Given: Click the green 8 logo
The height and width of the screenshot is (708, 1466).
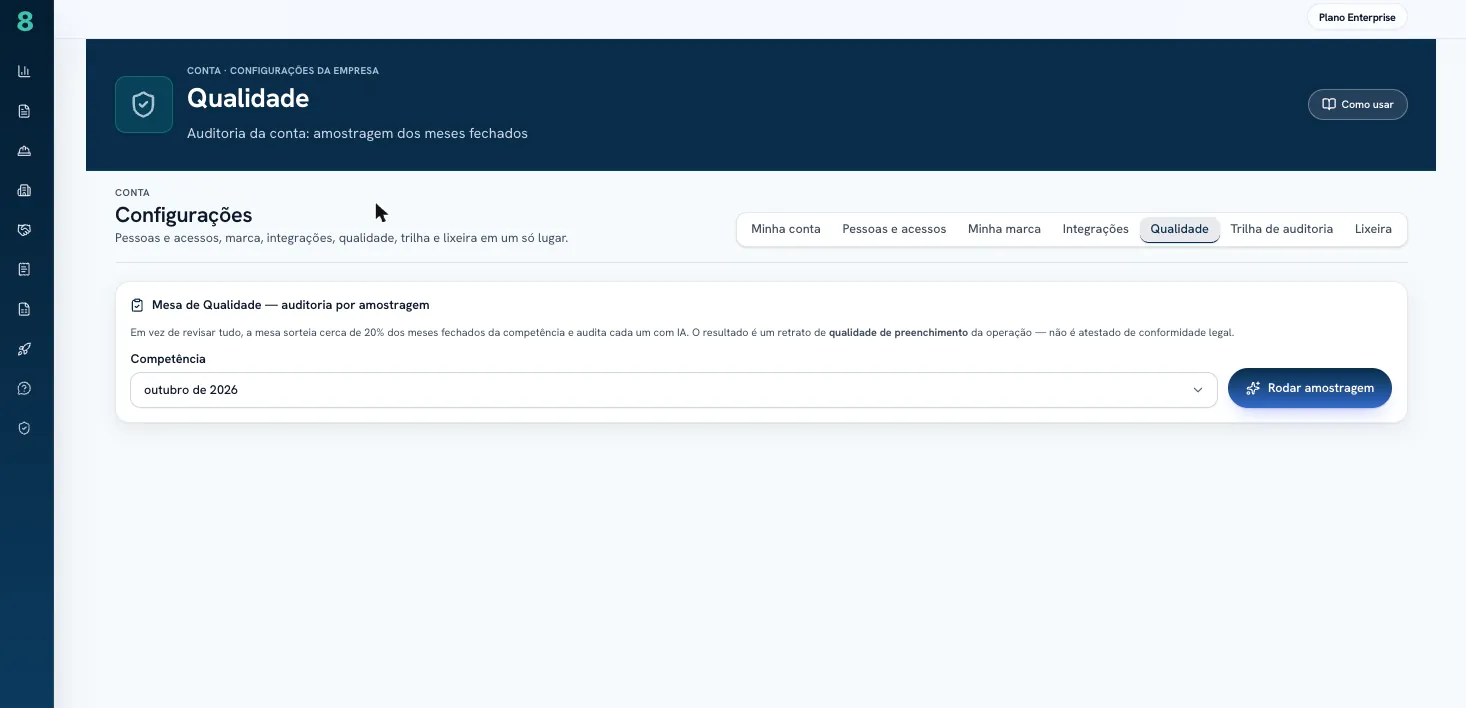Looking at the screenshot, I should pos(25,21).
